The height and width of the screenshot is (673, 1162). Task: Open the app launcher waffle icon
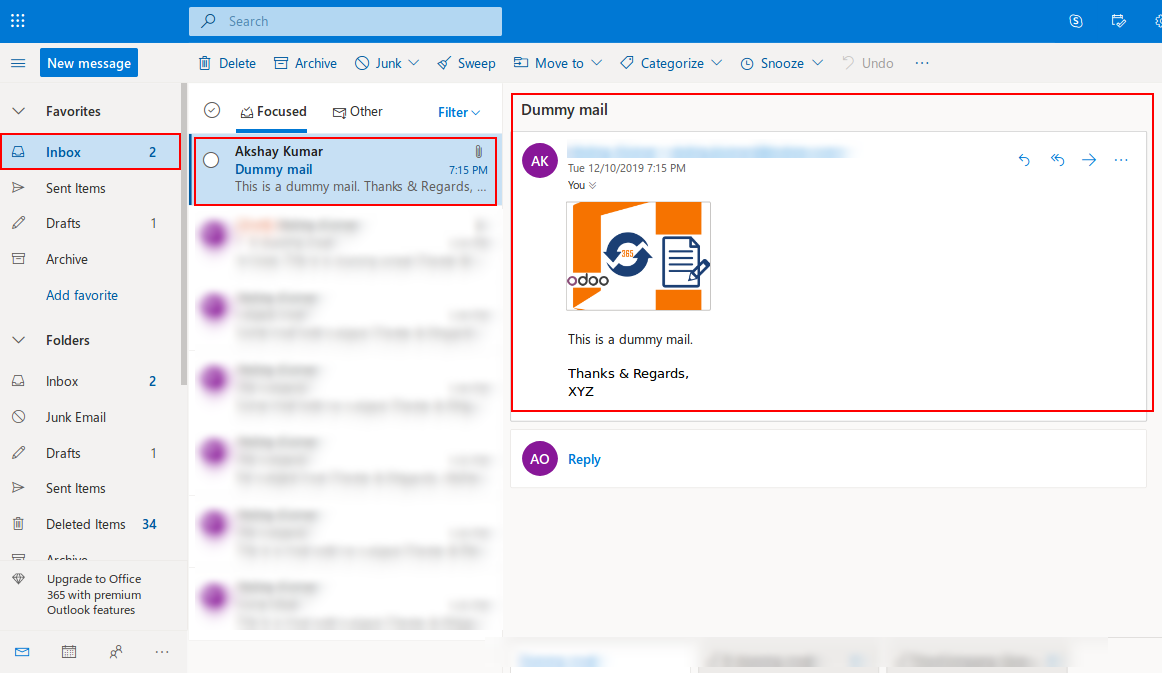pyautogui.click(x=18, y=21)
